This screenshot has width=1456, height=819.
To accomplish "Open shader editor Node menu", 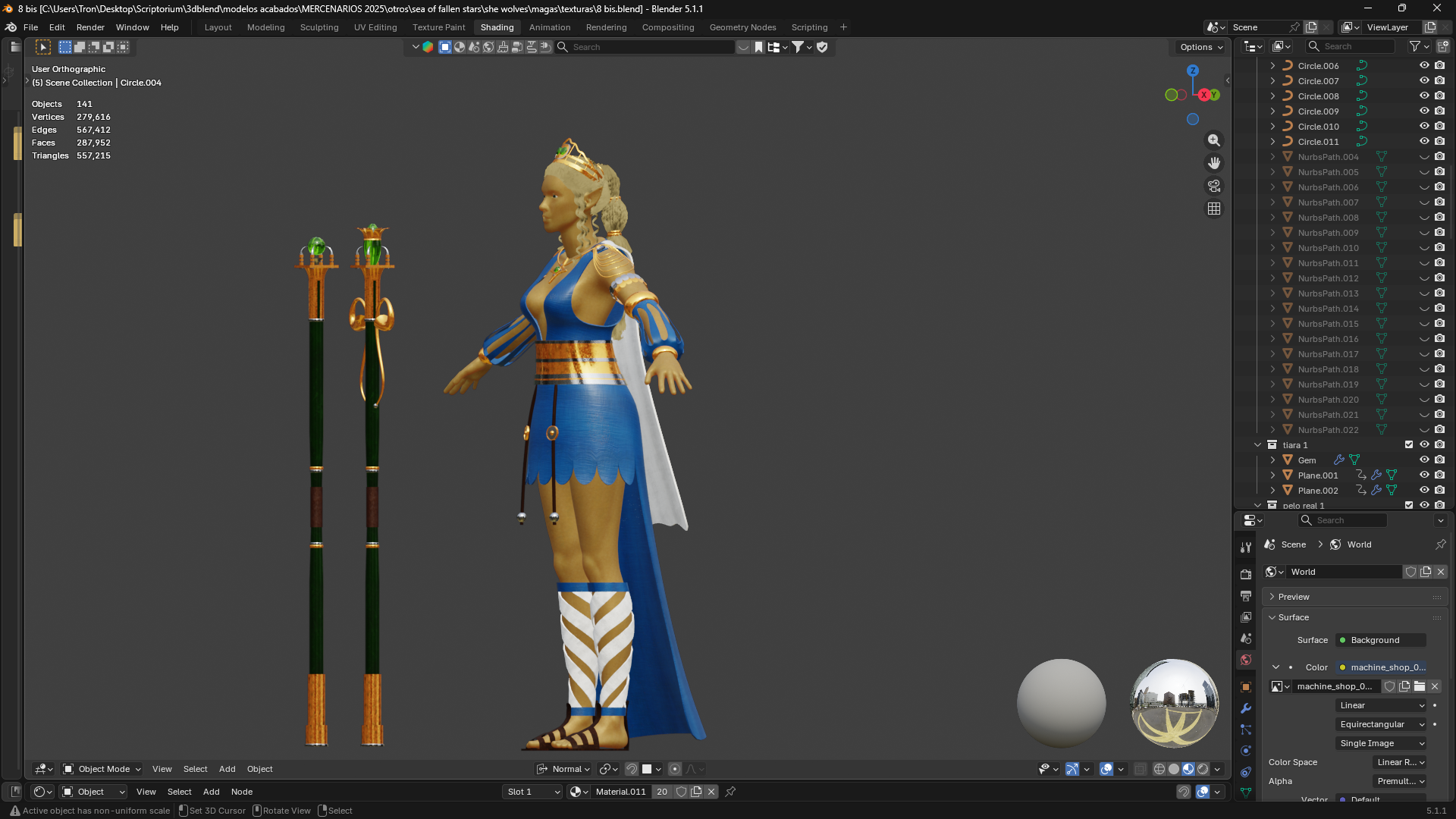I will pyautogui.click(x=242, y=792).
